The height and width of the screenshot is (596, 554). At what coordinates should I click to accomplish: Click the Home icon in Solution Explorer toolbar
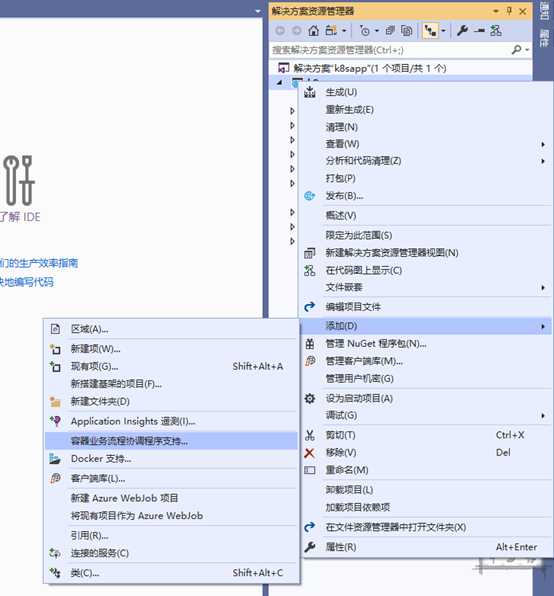coord(313,30)
